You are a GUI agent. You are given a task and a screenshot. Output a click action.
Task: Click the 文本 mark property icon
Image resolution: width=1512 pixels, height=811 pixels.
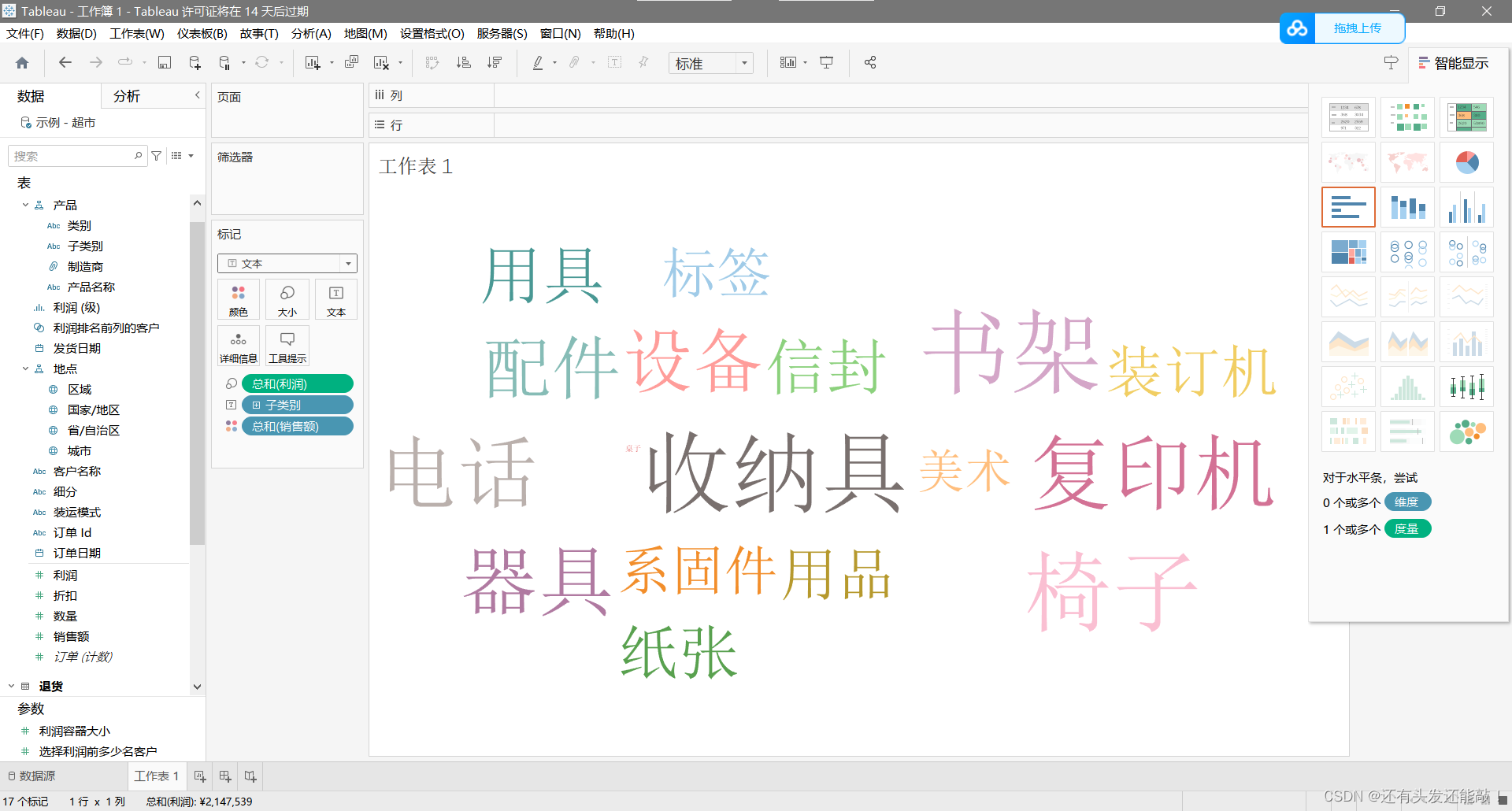coord(336,299)
